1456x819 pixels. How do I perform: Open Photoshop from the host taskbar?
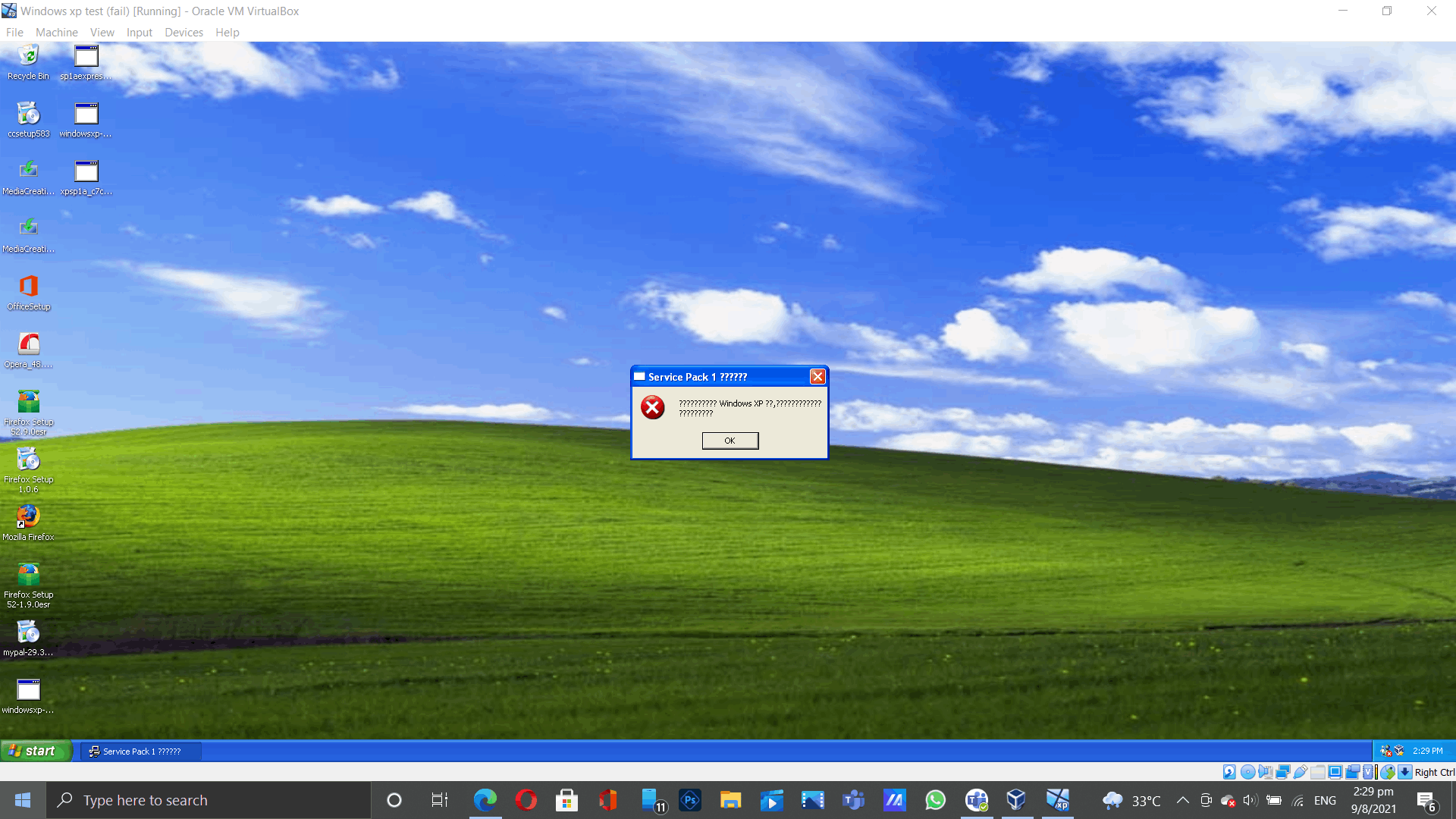tap(690, 800)
